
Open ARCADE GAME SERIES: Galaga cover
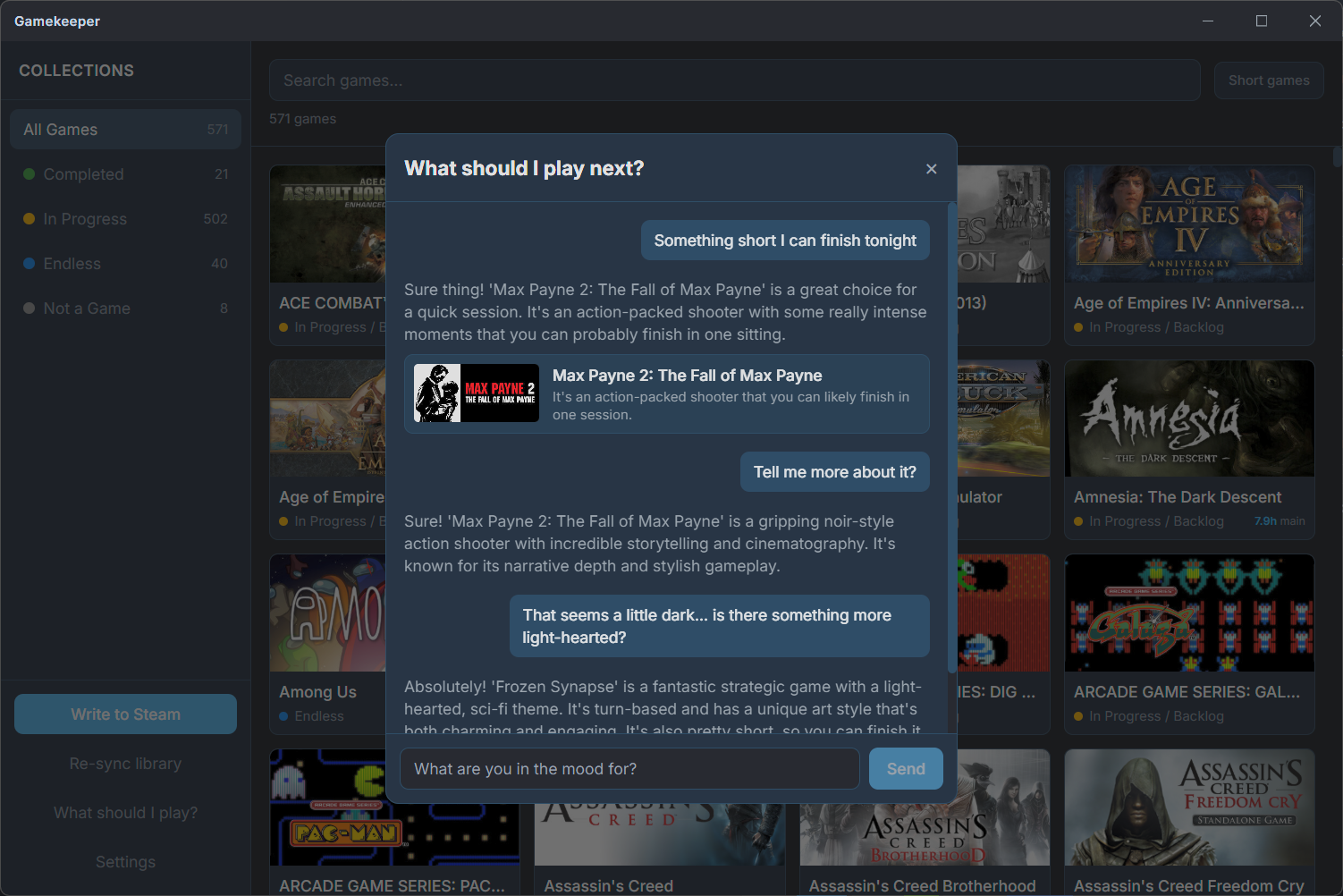click(x=1189, y=613)
